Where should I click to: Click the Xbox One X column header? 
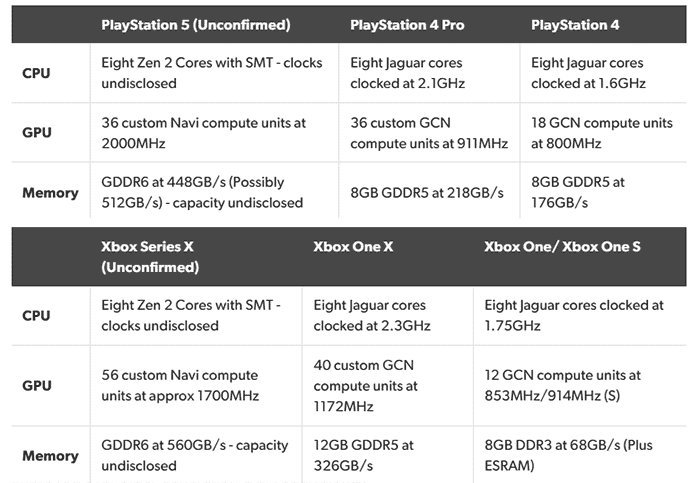(353, 246)
